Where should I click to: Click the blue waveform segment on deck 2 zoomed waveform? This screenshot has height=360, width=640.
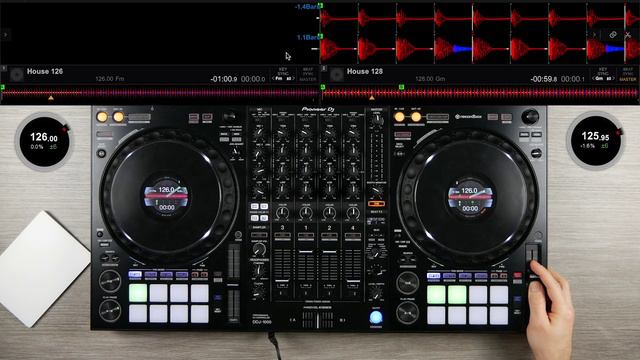[462, 49]
